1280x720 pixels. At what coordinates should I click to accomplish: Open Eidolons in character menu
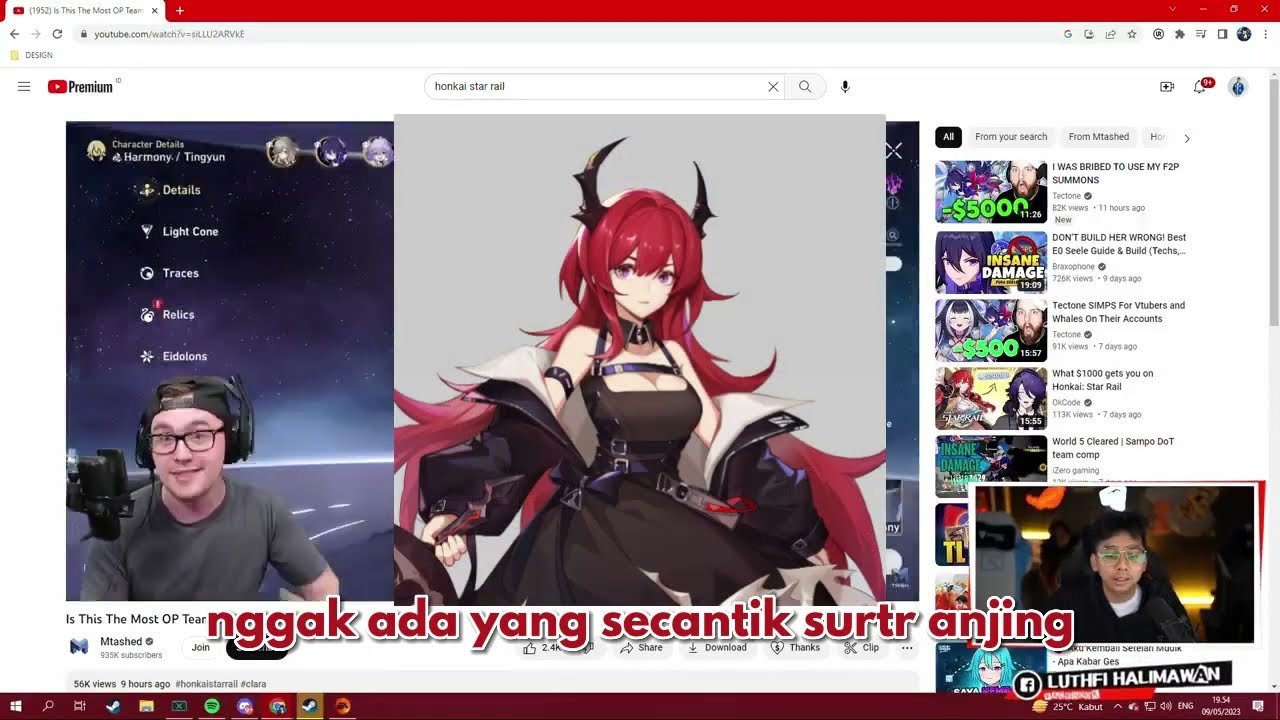173,357
